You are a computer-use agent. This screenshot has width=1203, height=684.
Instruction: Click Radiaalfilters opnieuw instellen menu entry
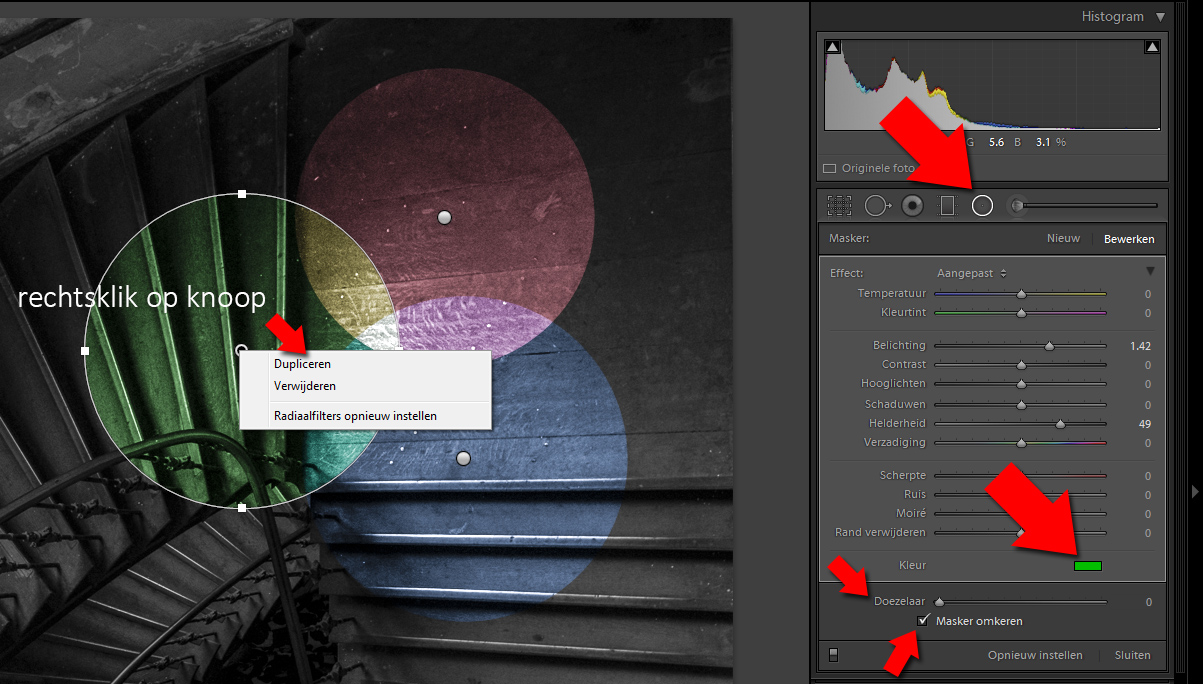click(x=355, y=416)
